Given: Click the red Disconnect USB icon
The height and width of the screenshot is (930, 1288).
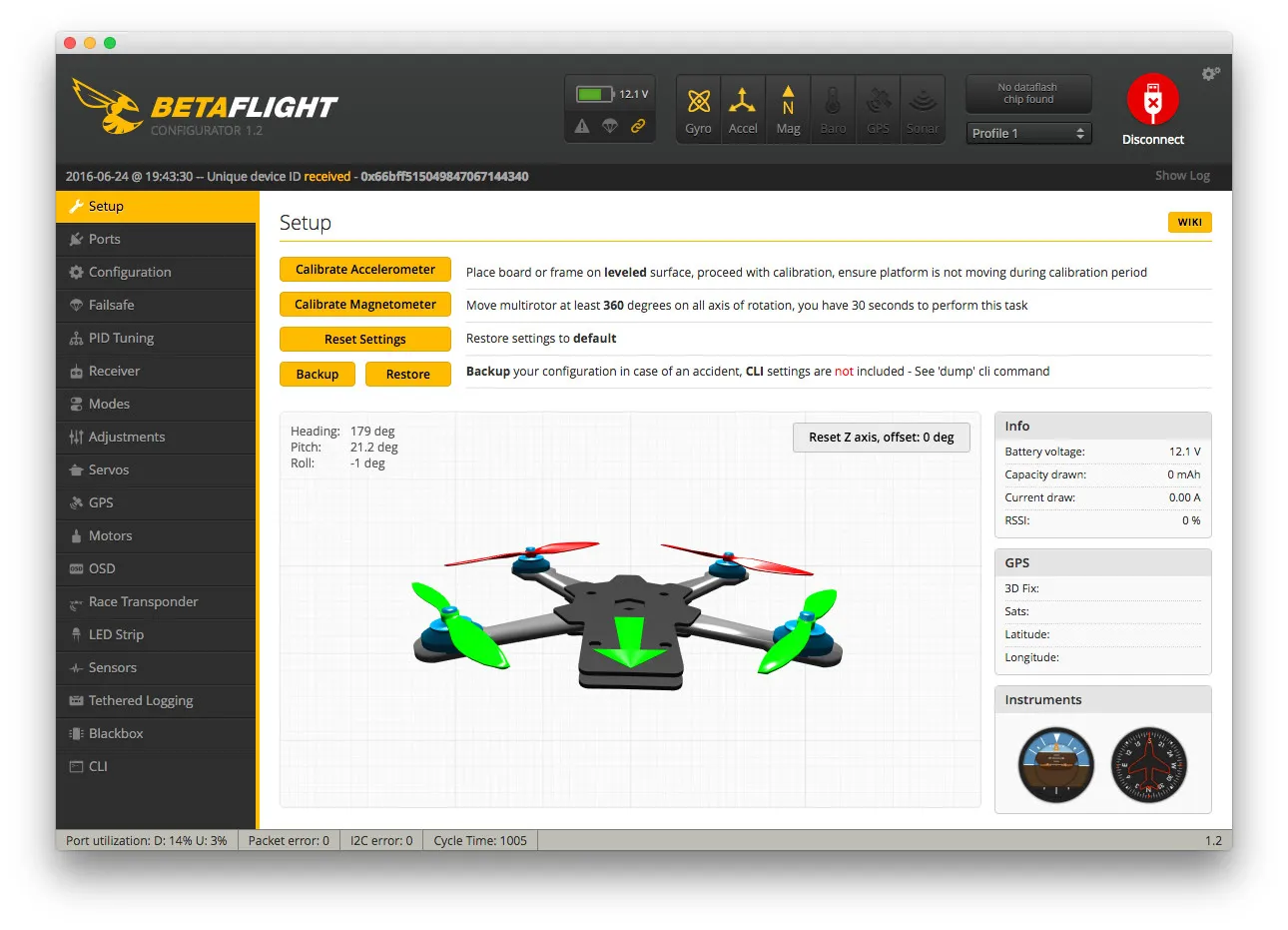Looking at the screenshot, I should click(x=1152, y=101).
